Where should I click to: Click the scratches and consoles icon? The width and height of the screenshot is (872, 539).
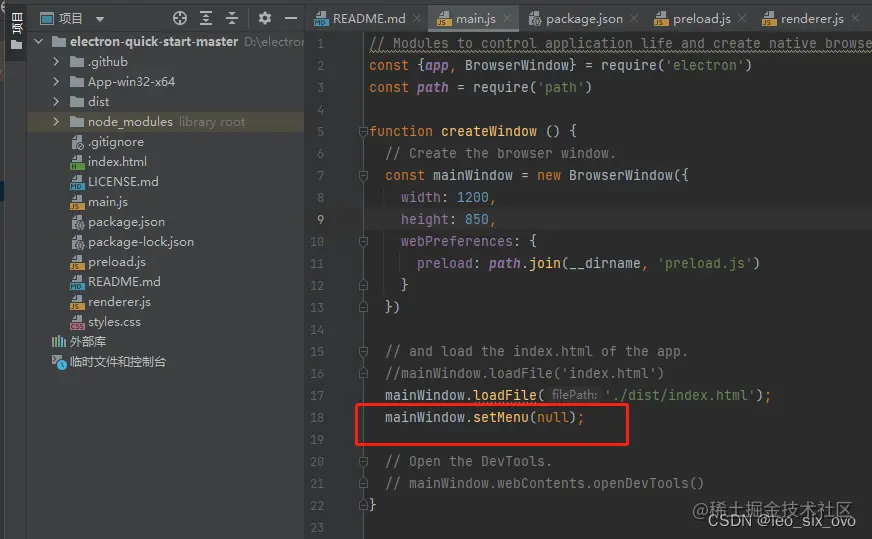(x=59, y=362)
